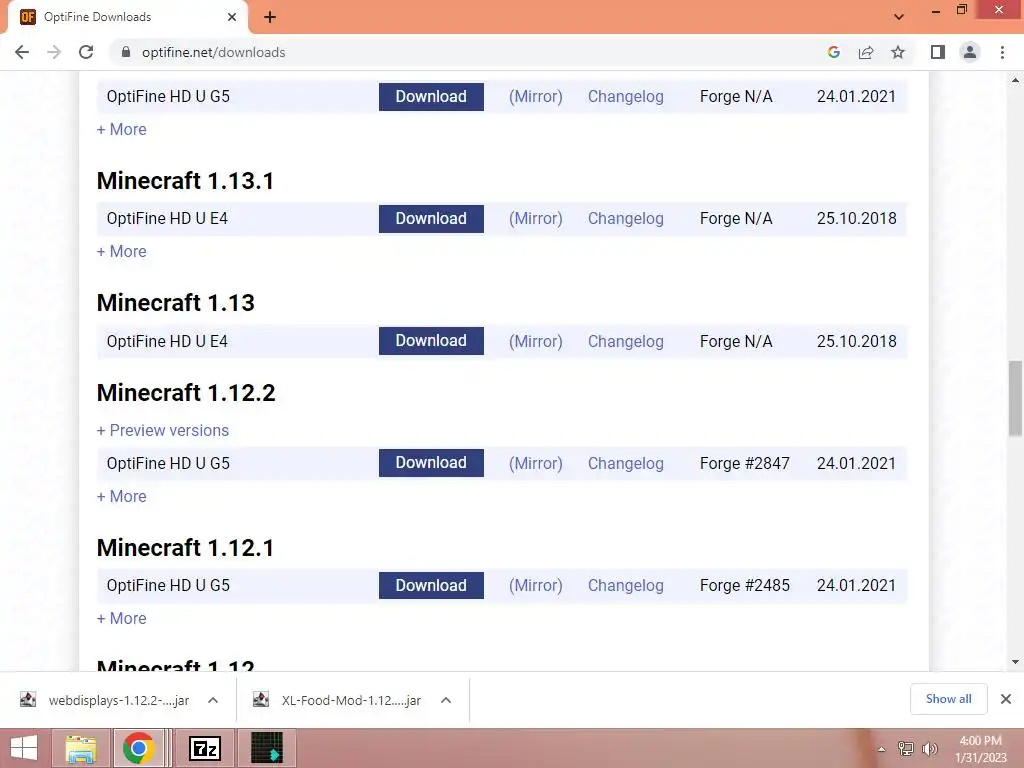Click the Minecraft 1.12.1 heading
The width and height of the screenshot is (1024, 768).
[185, 548]
